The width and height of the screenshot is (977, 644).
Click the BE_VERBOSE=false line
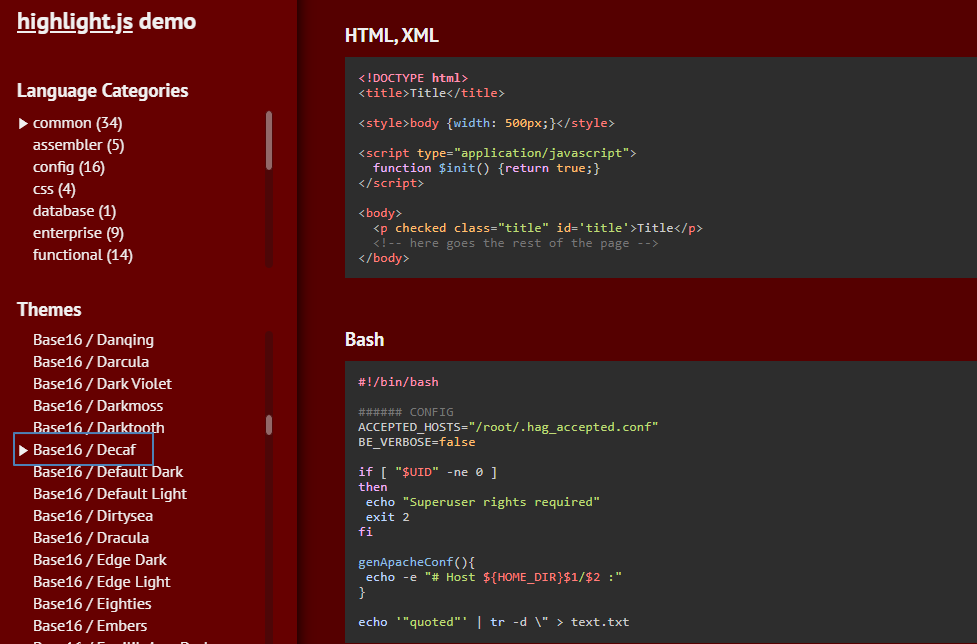(x=417, y=442)
